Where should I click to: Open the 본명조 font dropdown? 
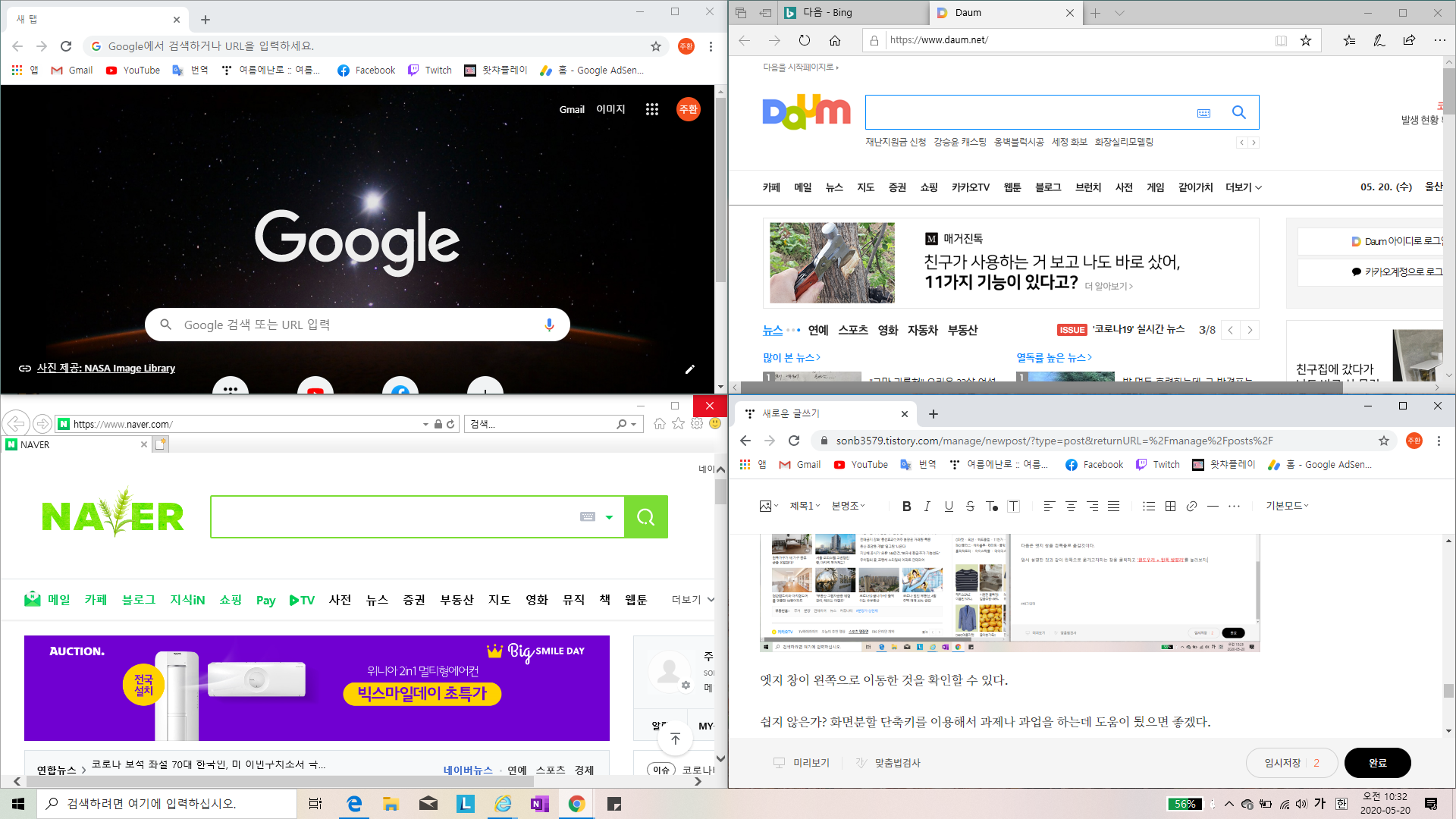(x=848, y=506)
